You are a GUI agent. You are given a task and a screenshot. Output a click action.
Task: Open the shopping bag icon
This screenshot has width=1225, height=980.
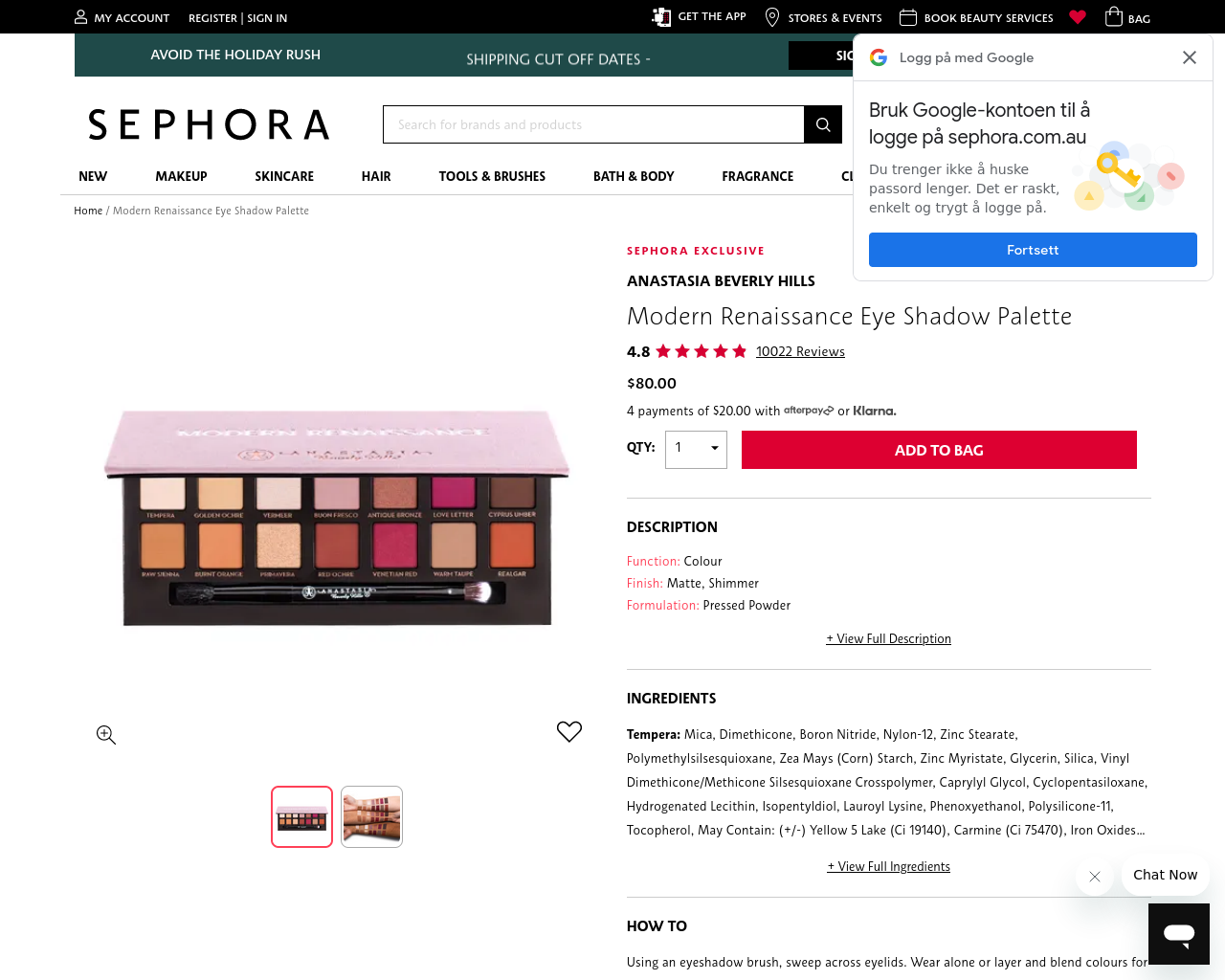coord(1114,16)
